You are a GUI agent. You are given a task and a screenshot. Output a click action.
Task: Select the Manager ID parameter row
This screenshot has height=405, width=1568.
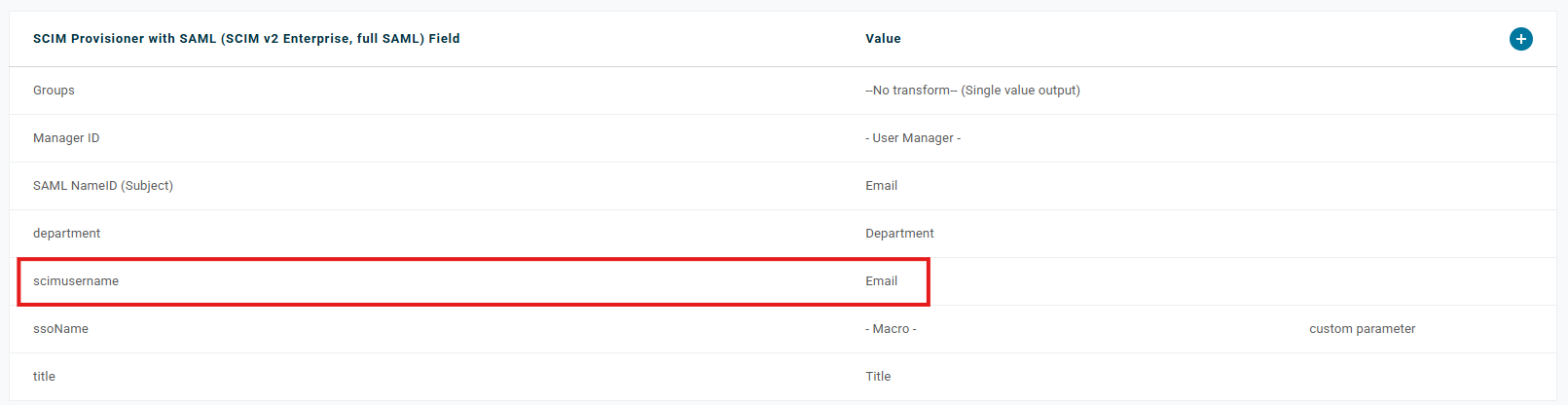coord(783,138)
